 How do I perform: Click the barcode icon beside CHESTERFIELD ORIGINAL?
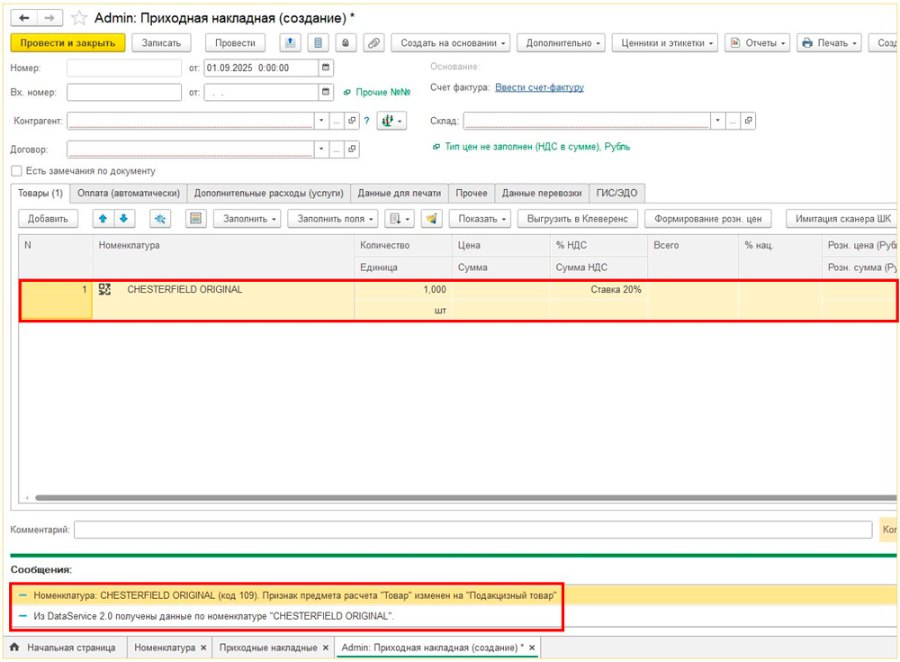coord(104,289)
